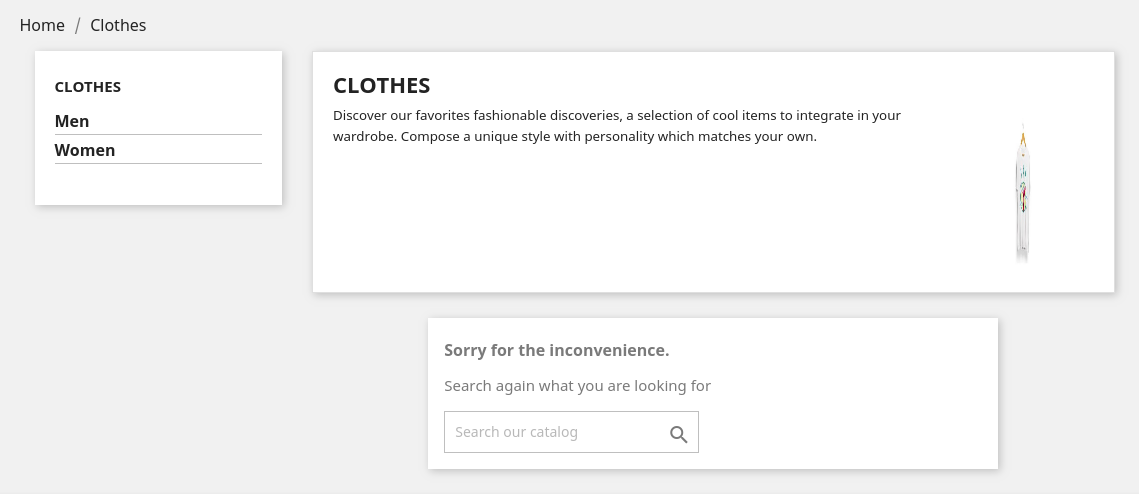The image size is (1139, 497).
Task: Click the underline below Women entry
Action: pyautogui.click(x=158, y=163)
